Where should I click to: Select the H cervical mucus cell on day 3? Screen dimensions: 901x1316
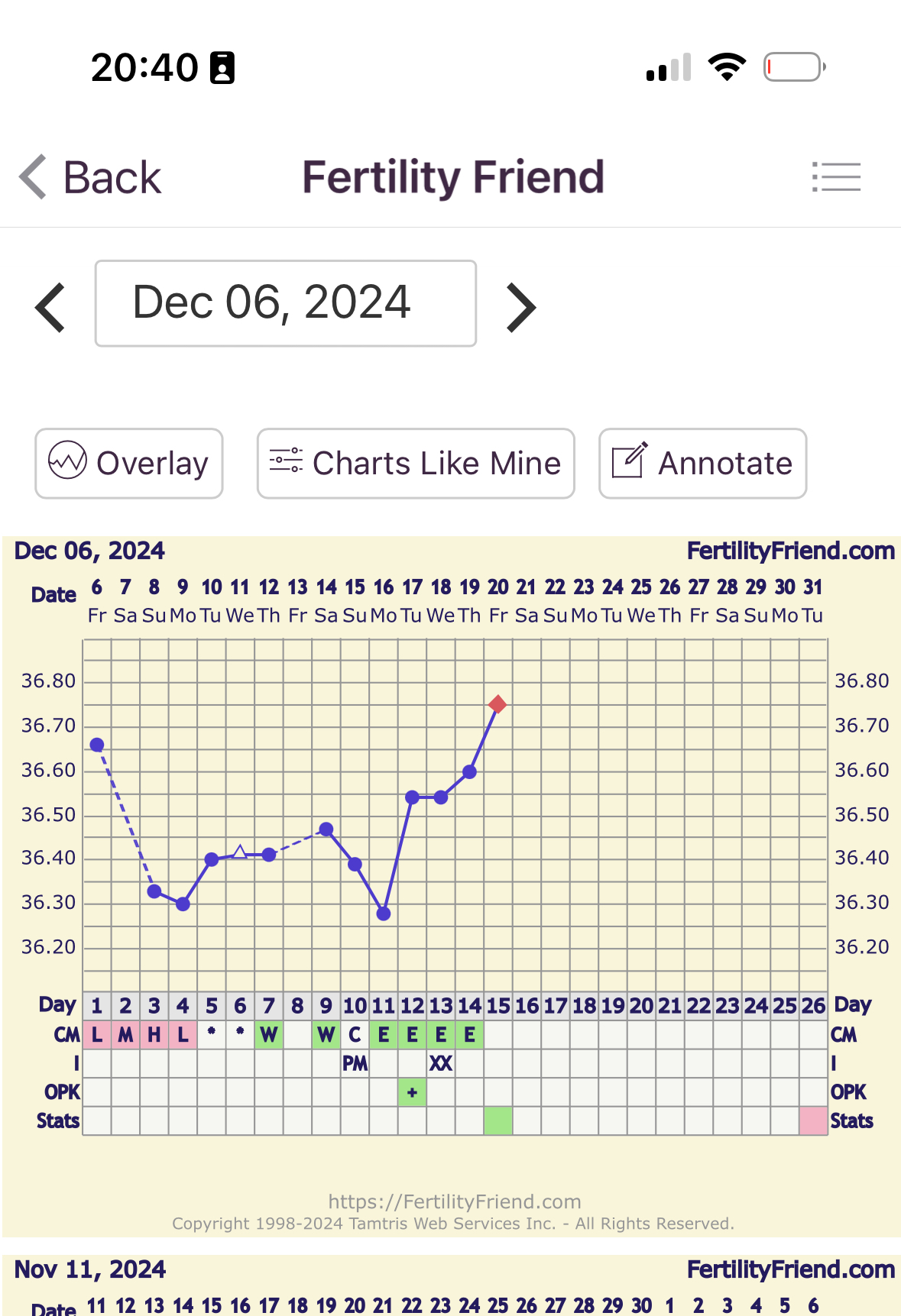(154, 1035)
